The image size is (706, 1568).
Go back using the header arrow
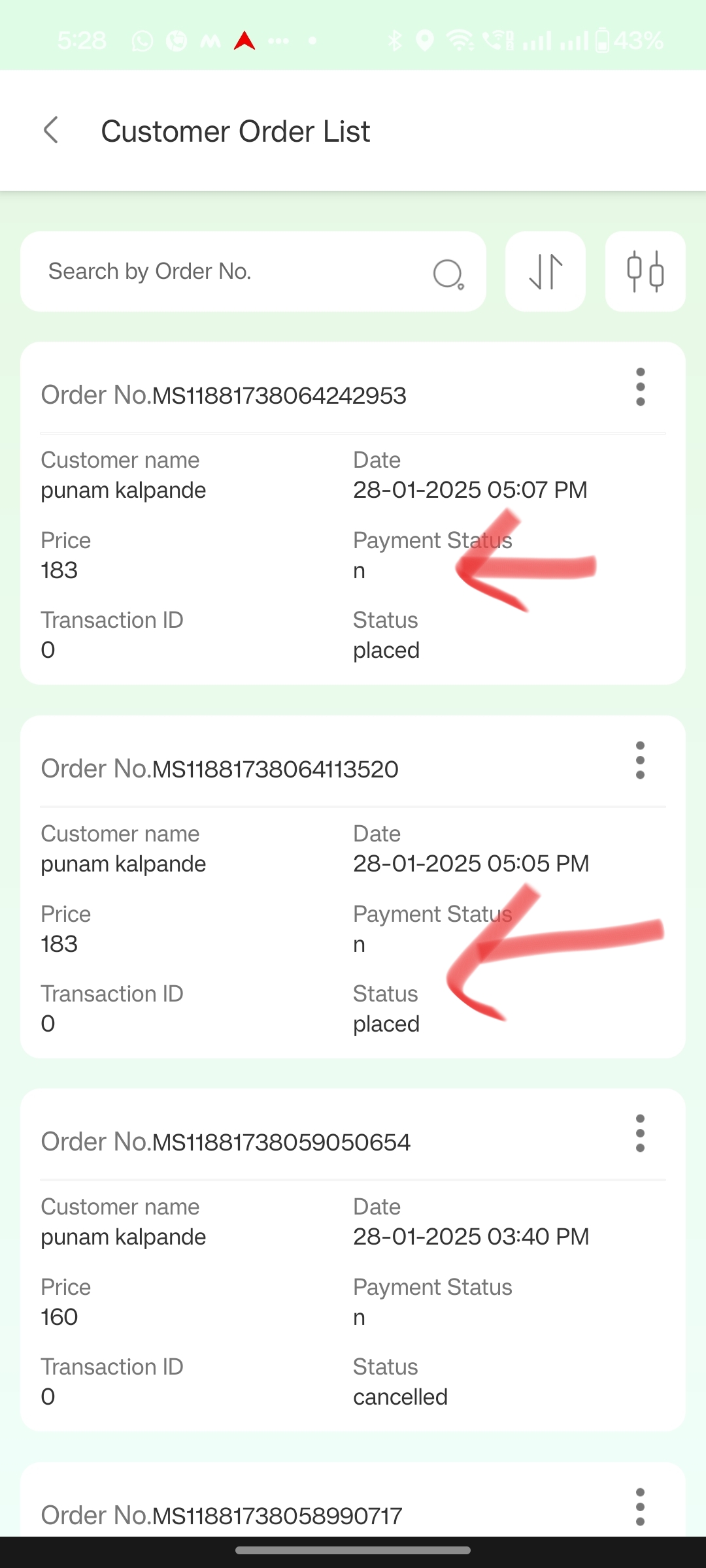(x=51, y=130)
